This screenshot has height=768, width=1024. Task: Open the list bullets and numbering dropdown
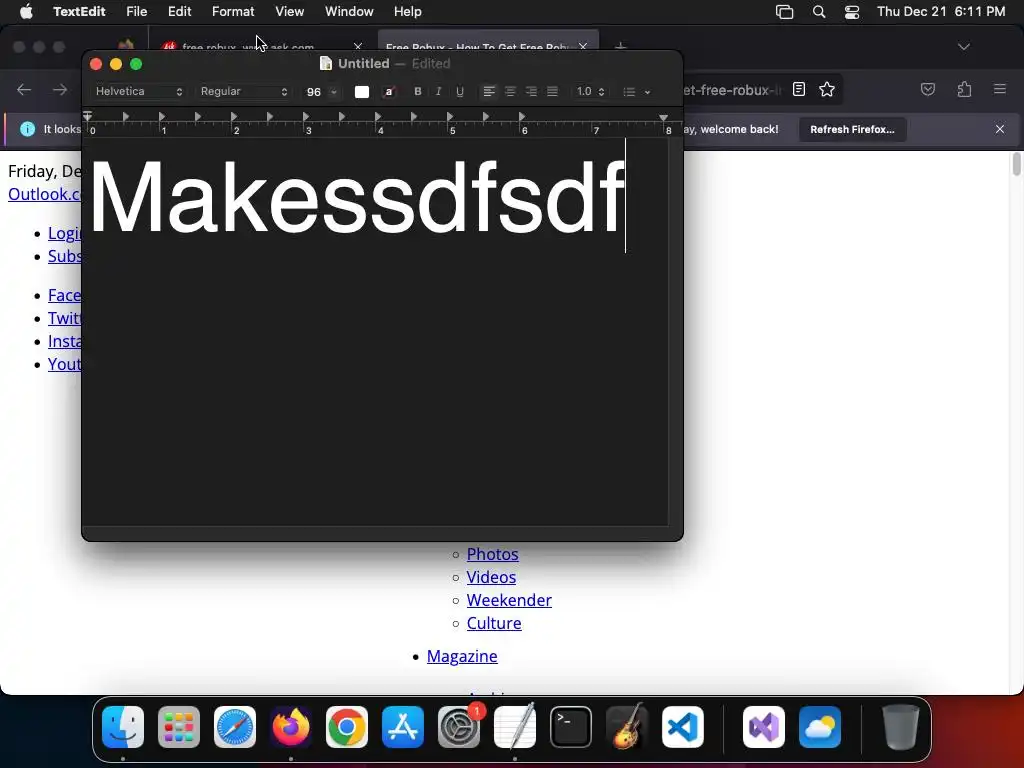[x=636, y=91]
